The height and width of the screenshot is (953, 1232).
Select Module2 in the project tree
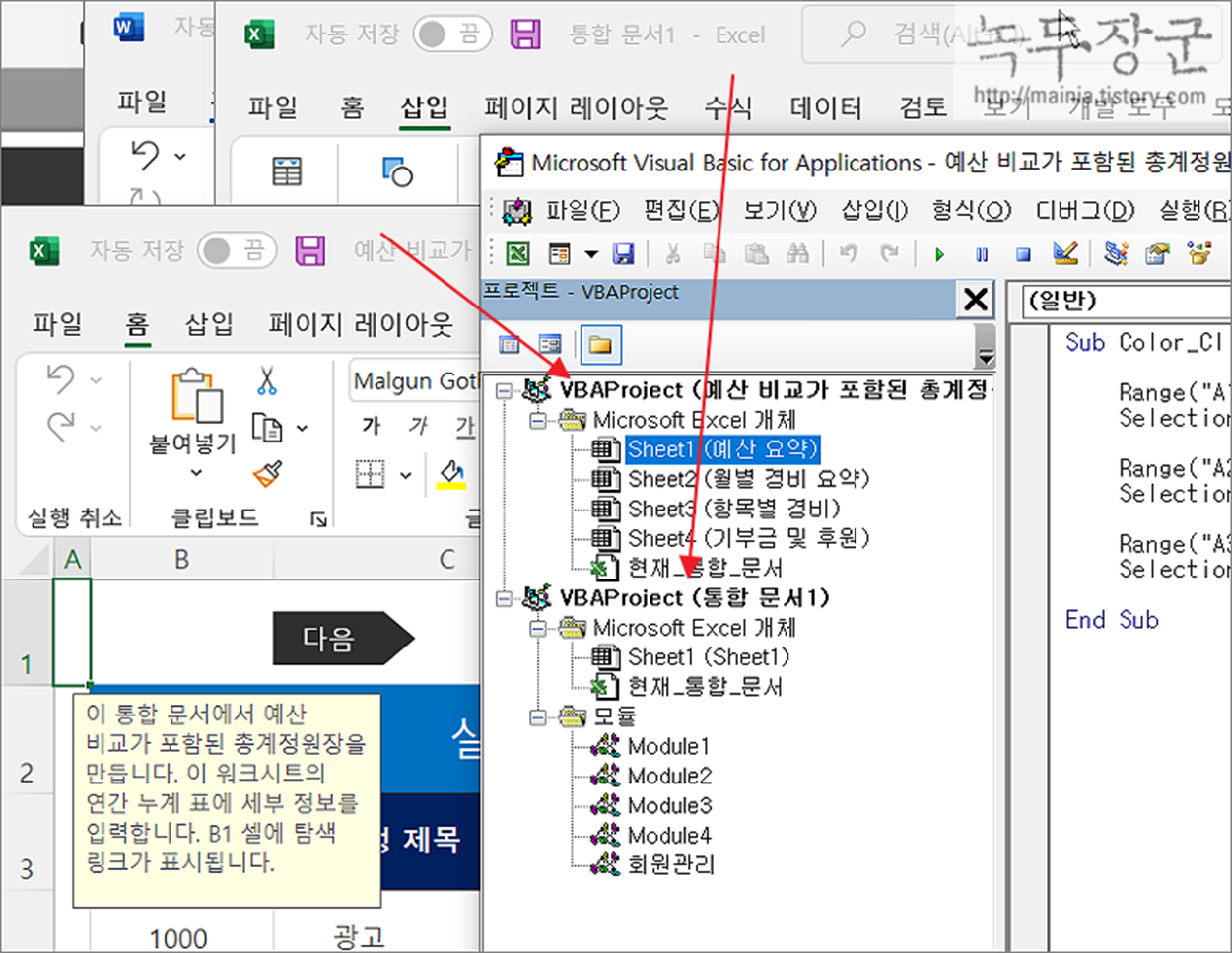669,776
